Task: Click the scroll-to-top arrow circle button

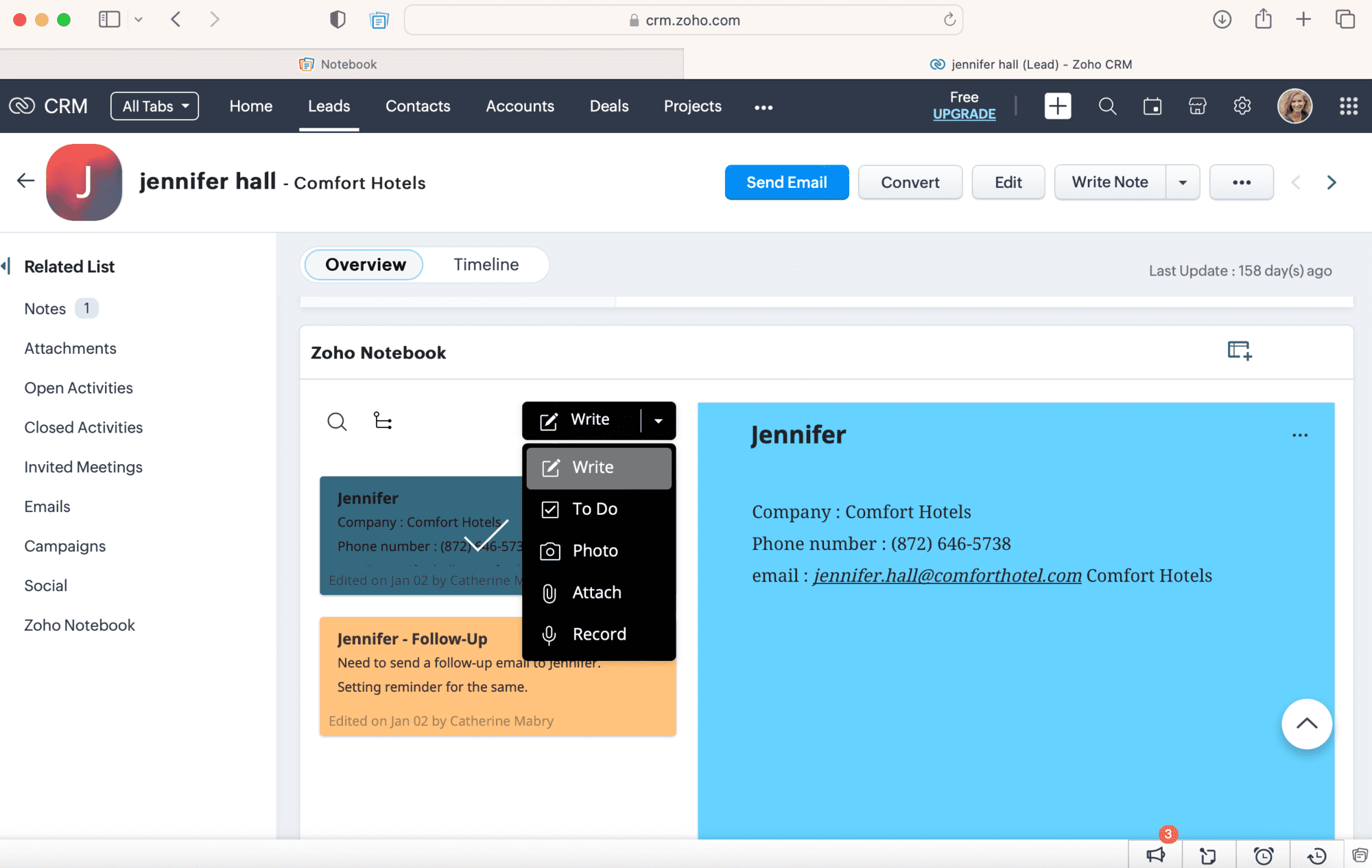Action: [x=1306, y=724]
